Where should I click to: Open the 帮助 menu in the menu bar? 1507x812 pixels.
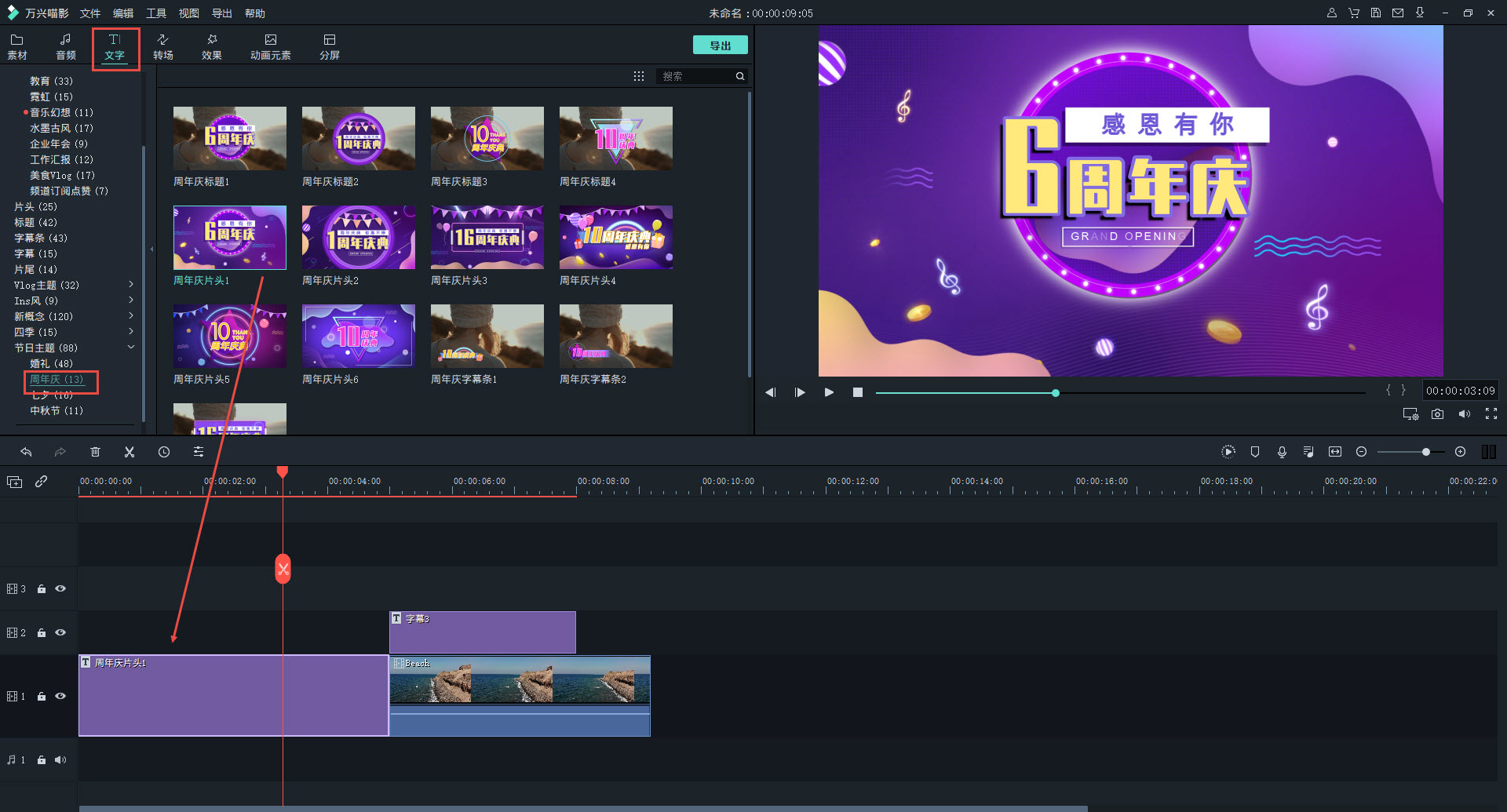coord(254,13)
